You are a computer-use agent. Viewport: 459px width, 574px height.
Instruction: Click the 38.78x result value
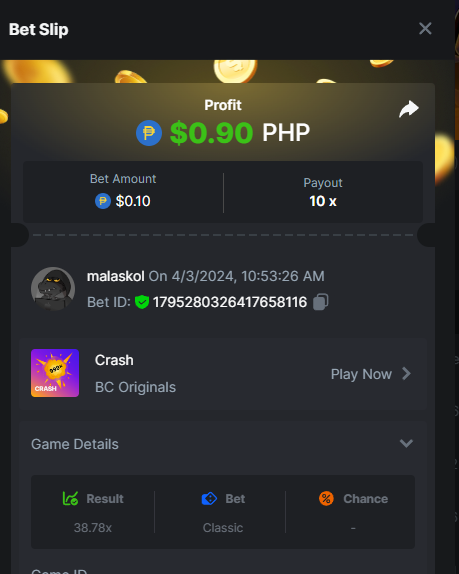93,528
